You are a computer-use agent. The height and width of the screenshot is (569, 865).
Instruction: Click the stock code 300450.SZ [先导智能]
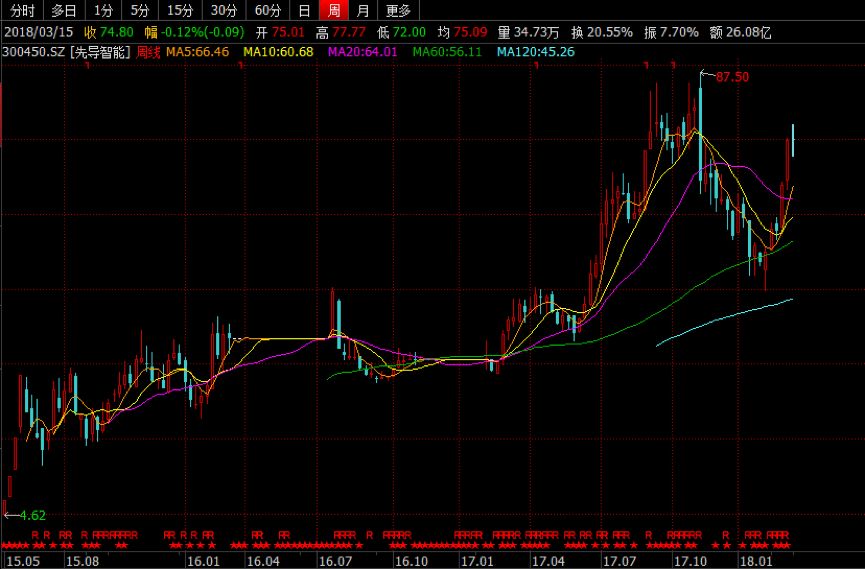click(67, 52)
